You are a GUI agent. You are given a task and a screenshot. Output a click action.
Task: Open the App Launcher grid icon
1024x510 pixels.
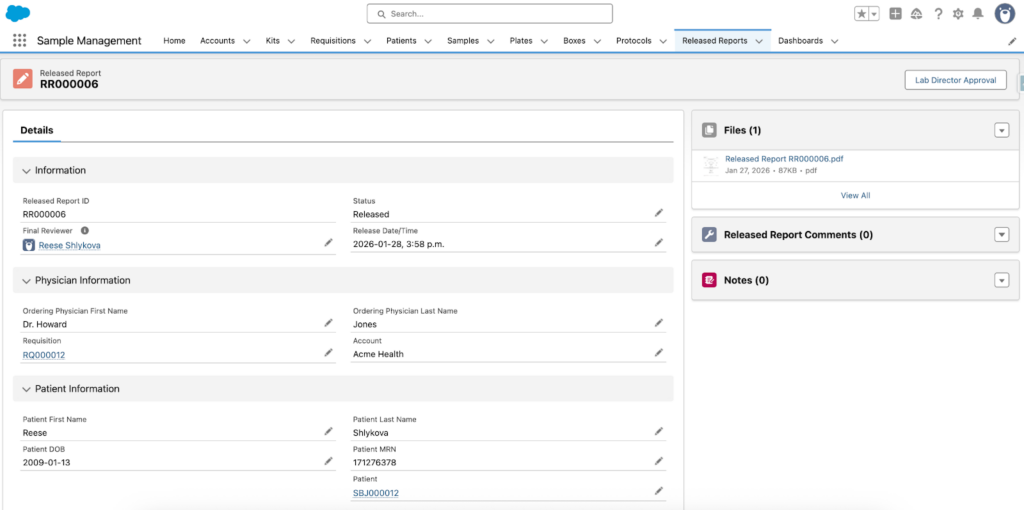pyautogui.click(x=19, y=41)
